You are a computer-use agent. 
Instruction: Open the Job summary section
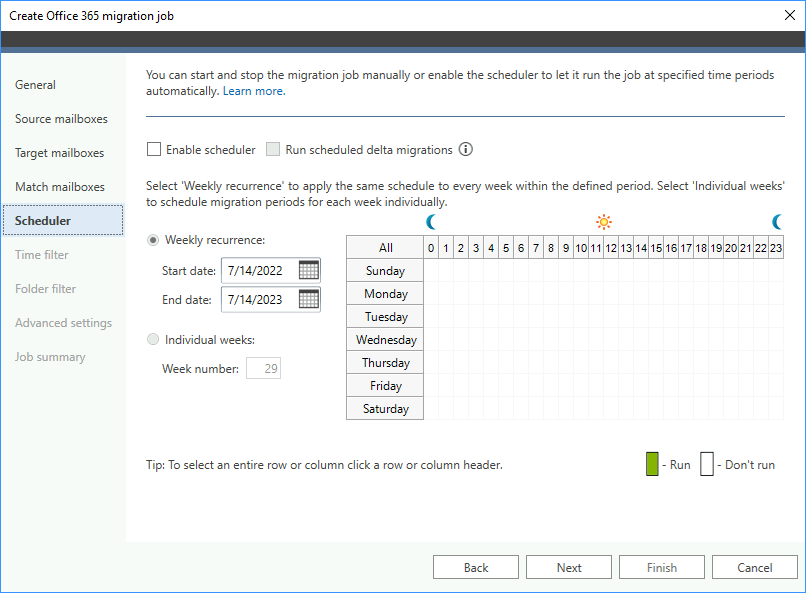pyautogui.click(x=50, y=357)
